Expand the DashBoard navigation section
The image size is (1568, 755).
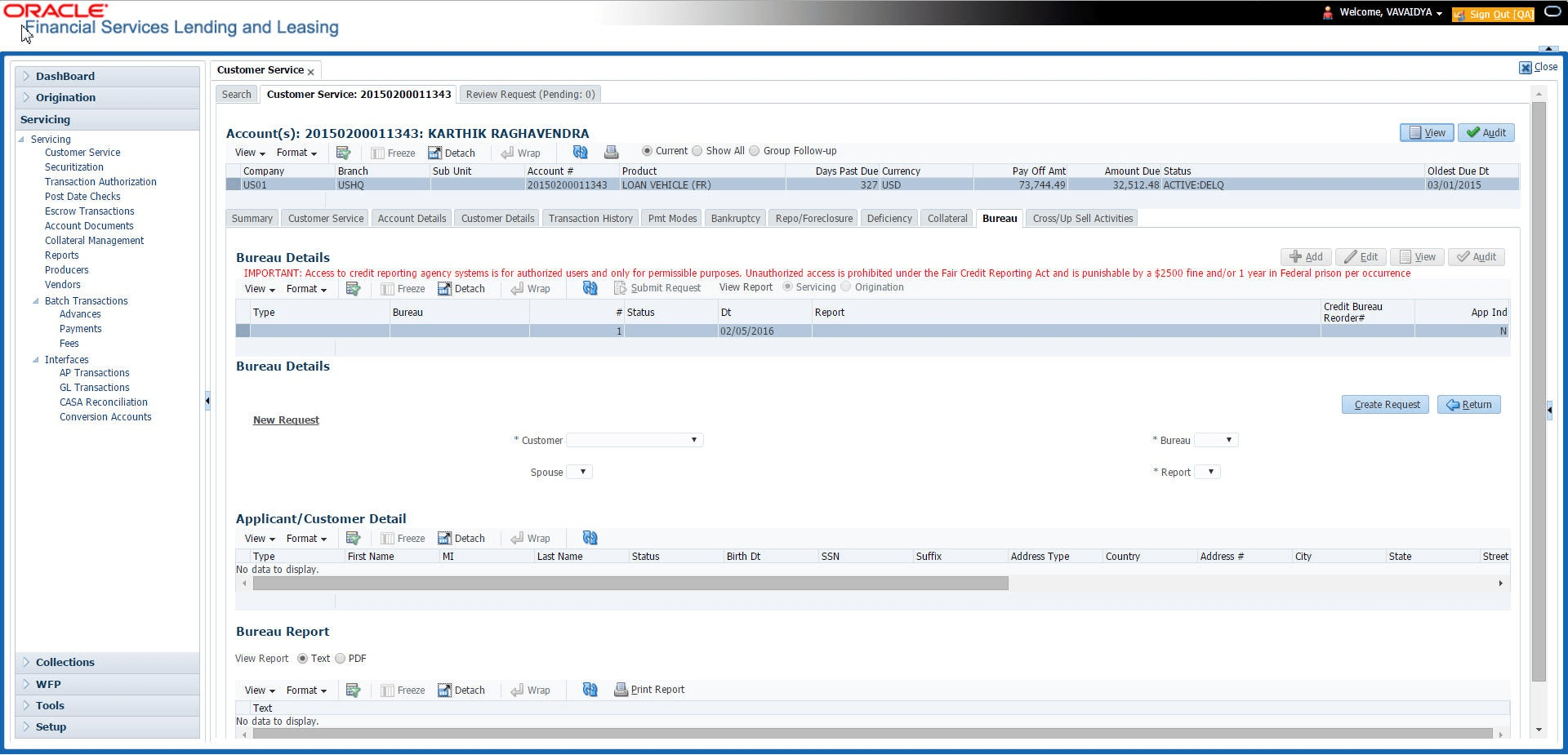(x=107, y=76)
